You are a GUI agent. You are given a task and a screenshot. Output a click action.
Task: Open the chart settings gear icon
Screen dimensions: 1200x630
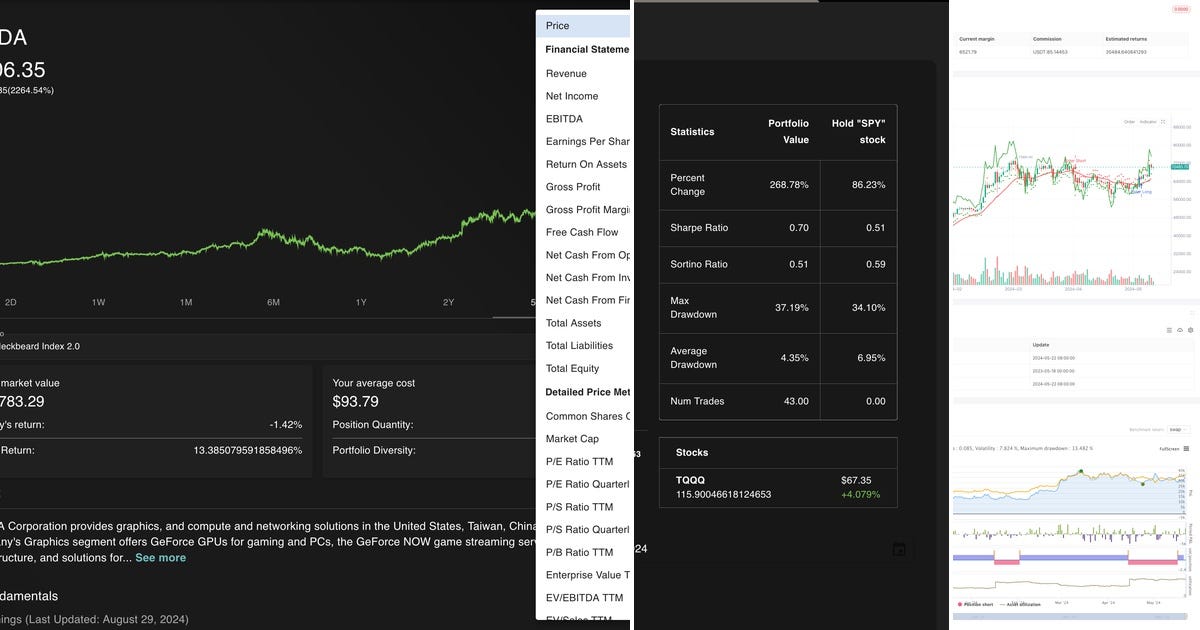tap(1190, 330)
